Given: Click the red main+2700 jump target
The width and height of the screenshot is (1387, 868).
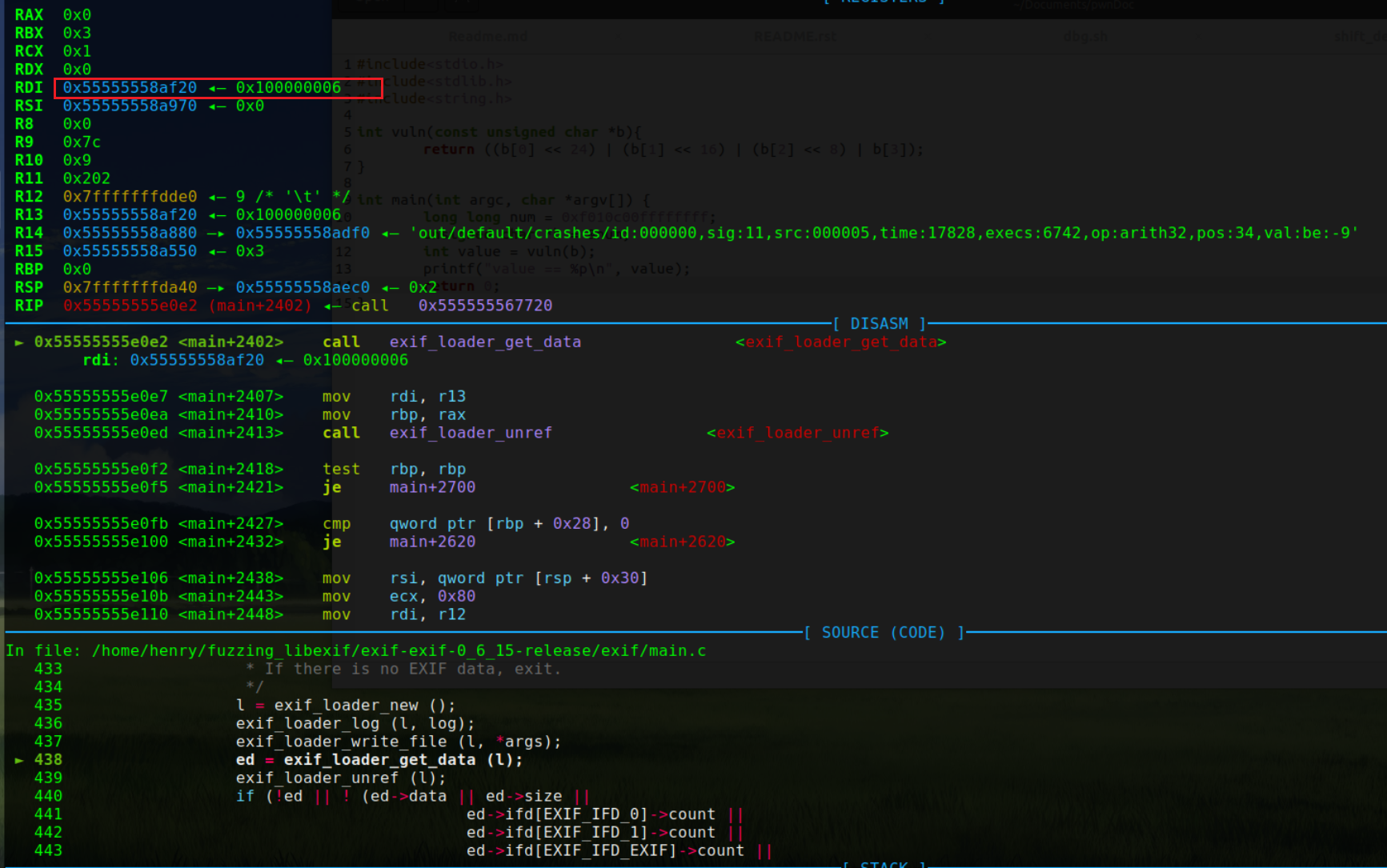Looking at the screenshot, I should click(682, 487).
